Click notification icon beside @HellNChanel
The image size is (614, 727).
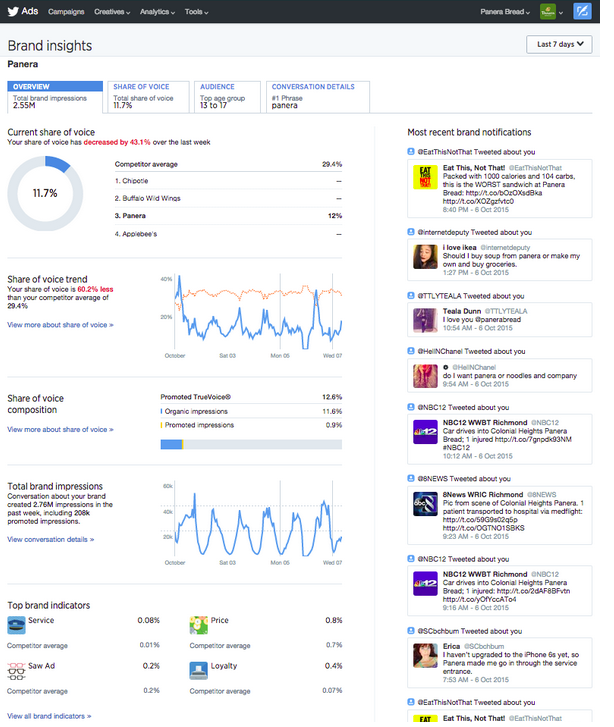pos(410,351)
